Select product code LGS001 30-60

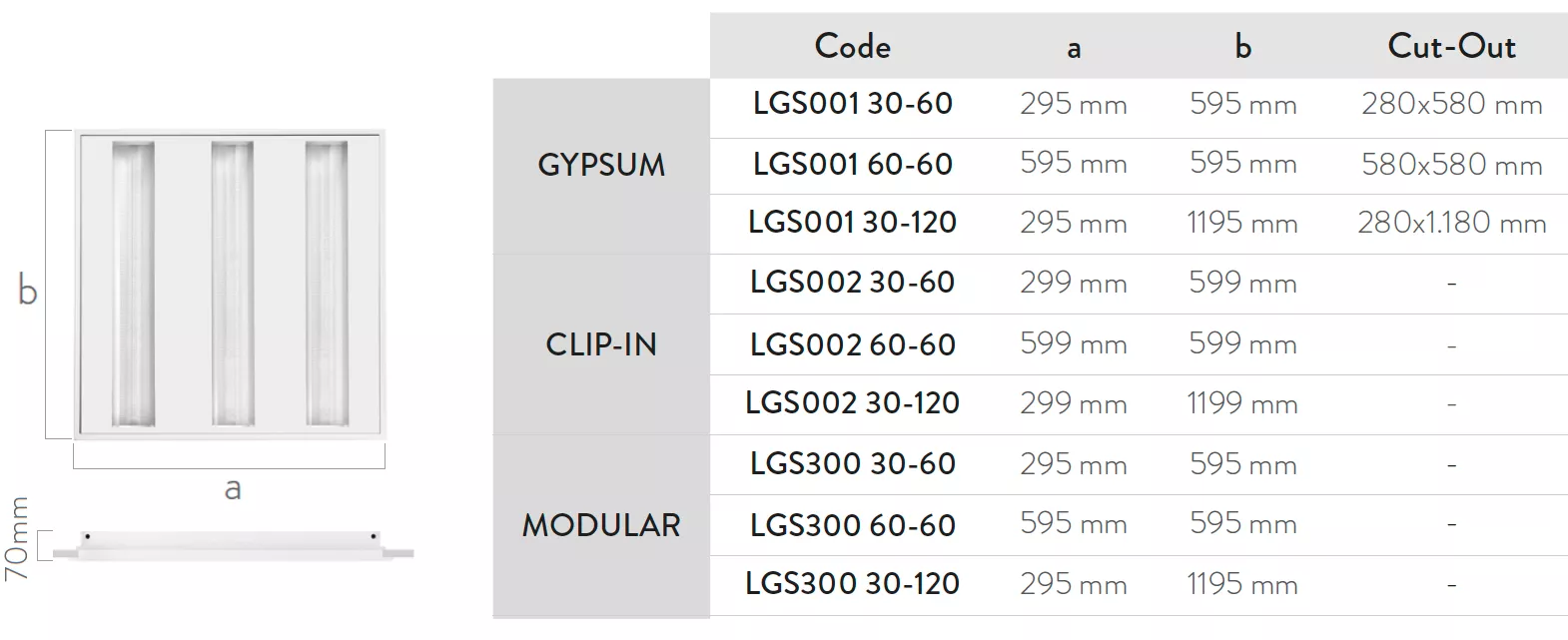pyautogui.click(x=853, y=104)
